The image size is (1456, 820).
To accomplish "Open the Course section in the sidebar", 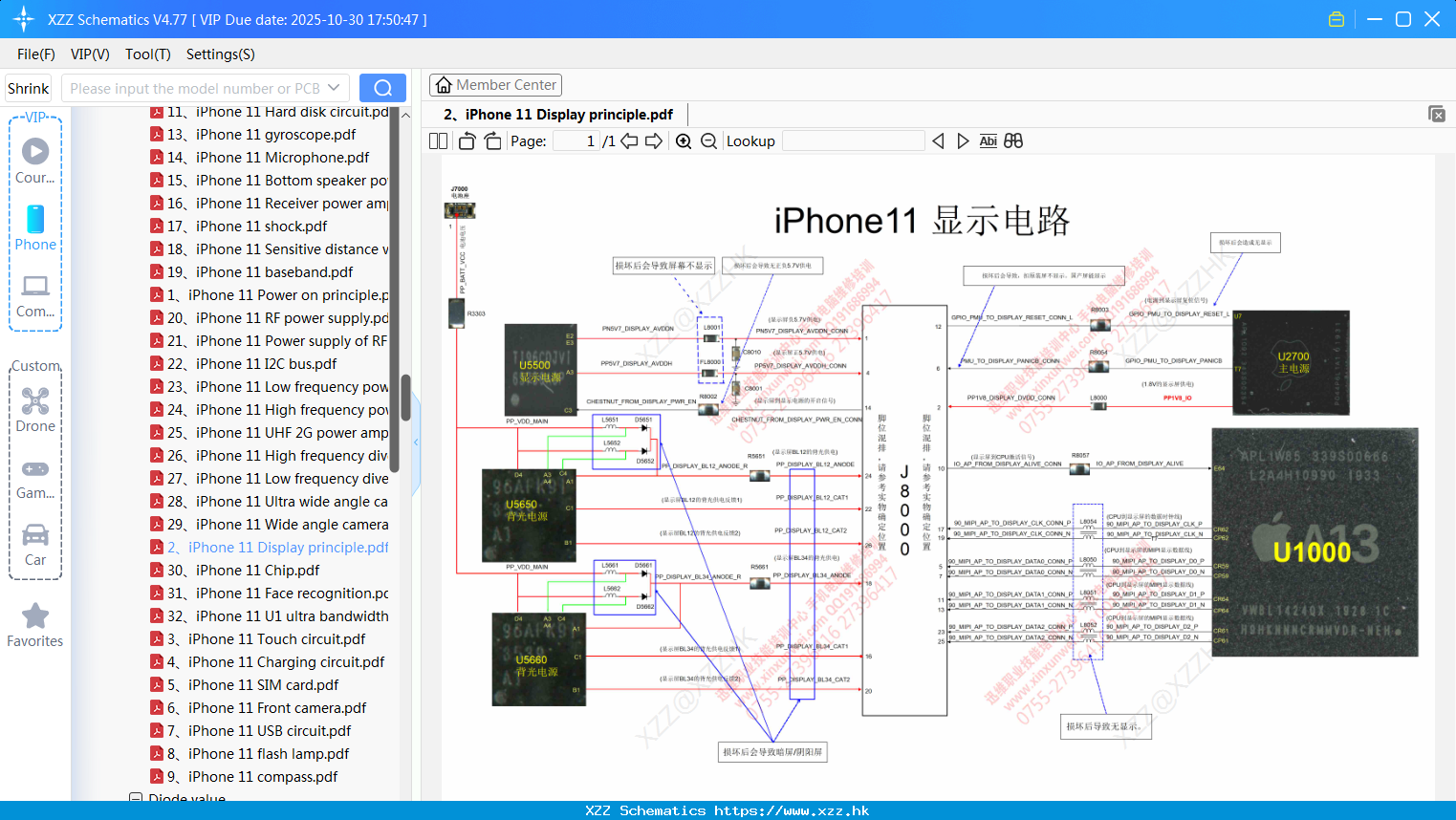I will [x=35, y=162].
